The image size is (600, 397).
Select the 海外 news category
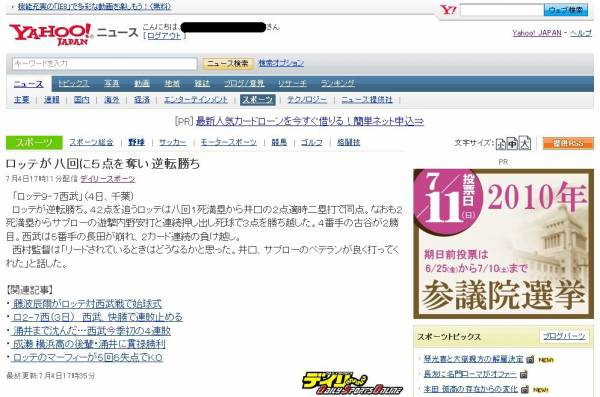click(112, 100)
